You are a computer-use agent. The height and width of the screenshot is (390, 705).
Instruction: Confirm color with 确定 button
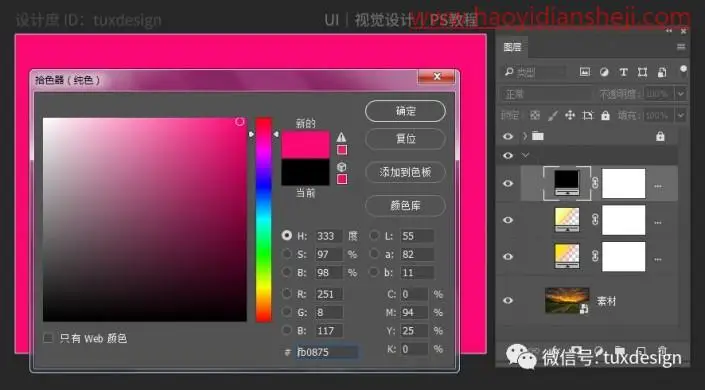coord(406,111)
